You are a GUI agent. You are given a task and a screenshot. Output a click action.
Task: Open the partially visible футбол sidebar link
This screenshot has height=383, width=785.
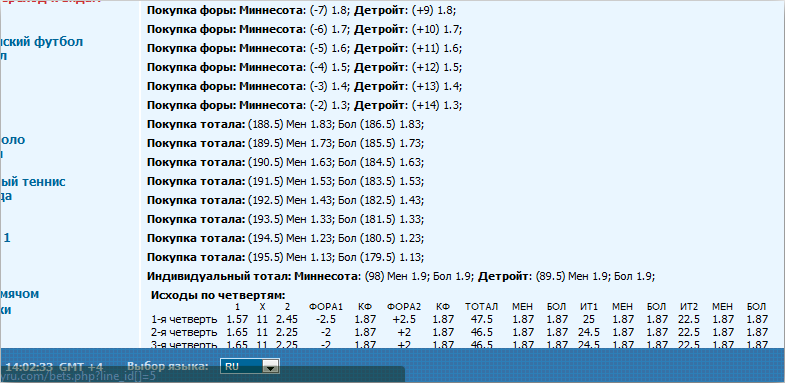point(41,42)
